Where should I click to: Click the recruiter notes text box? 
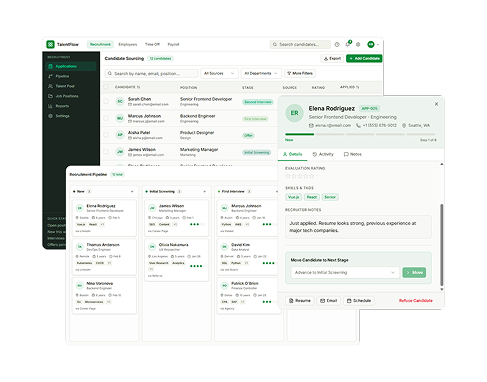358,227
